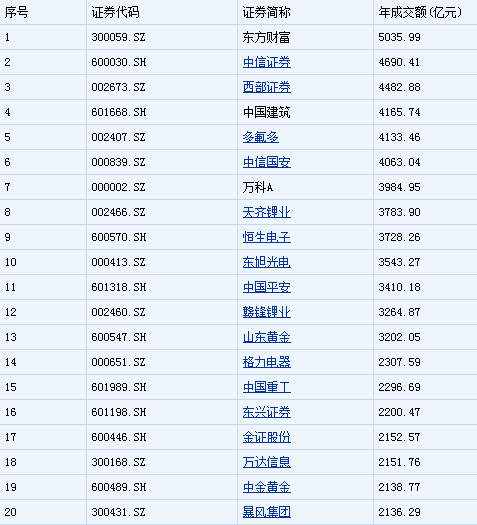Open the 西部证券 stock link
This screenshot has width=477, height=525.
point(267,87)
